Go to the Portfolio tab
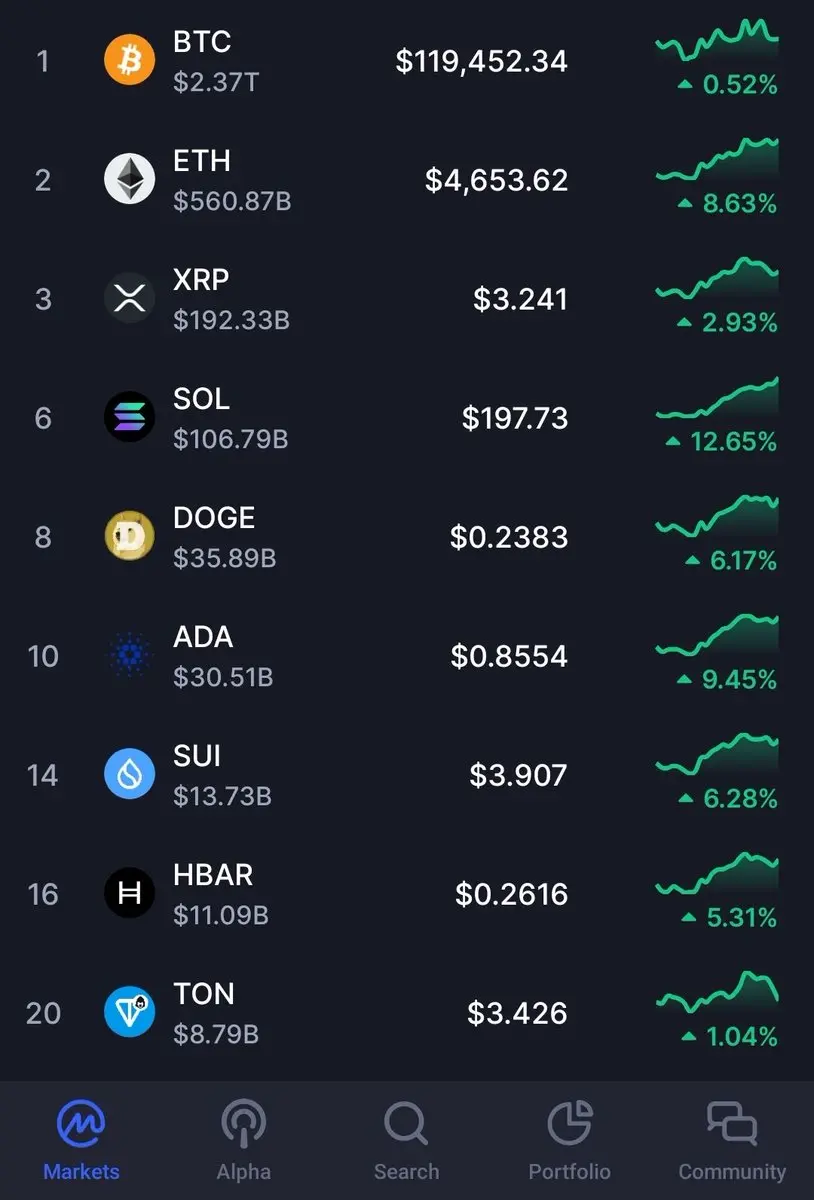Screen dimensions: 814x1200 569,1141
